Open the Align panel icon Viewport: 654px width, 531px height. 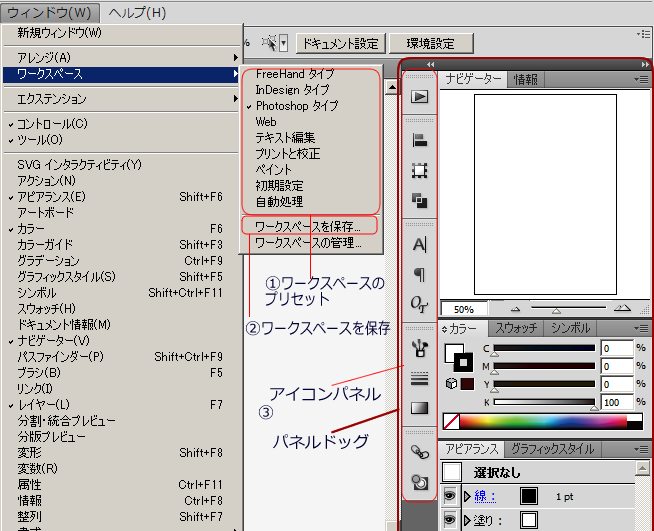tap(419, 141)
